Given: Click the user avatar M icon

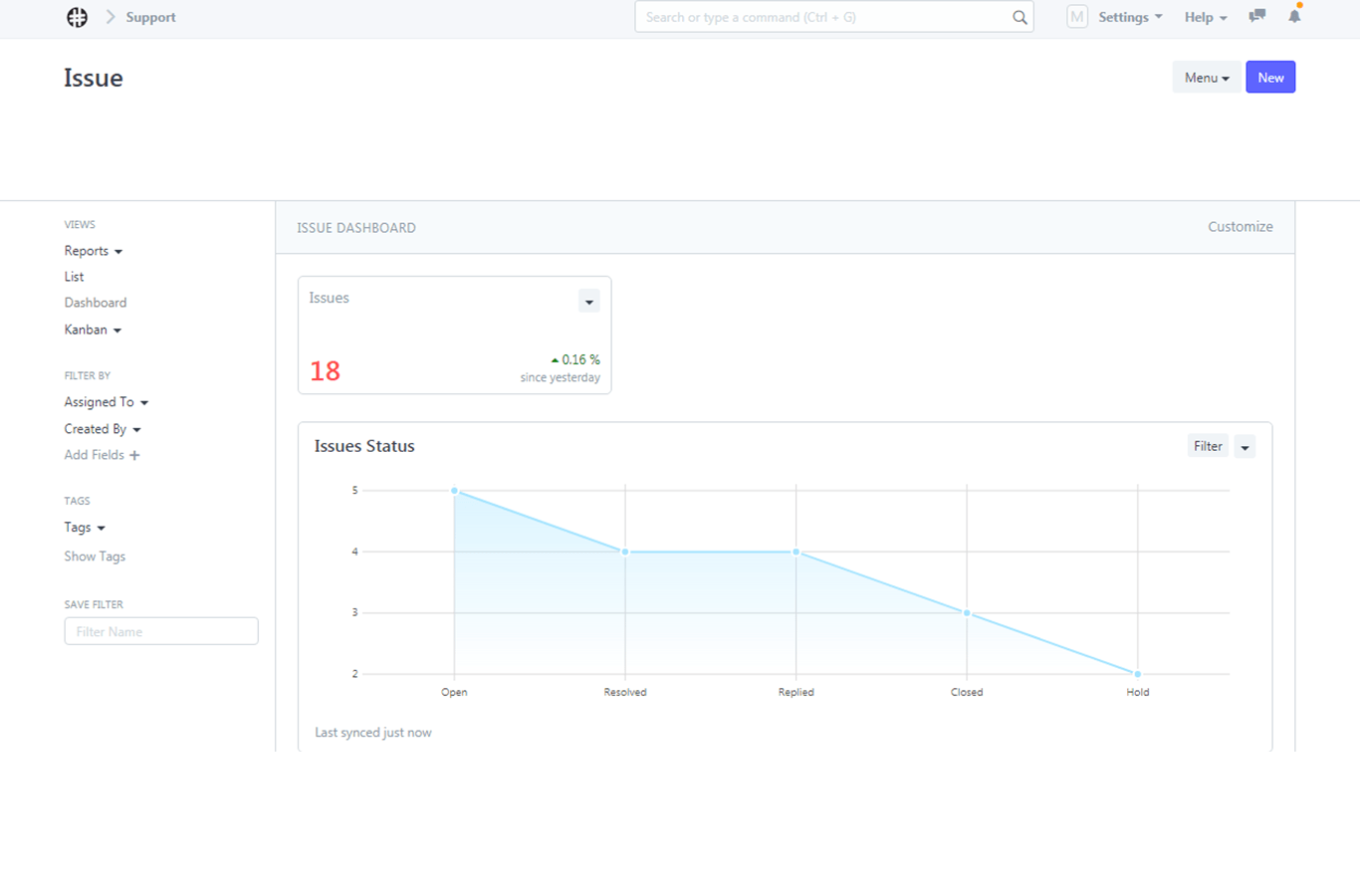Looking at the screenshot, I should 1076,17.
